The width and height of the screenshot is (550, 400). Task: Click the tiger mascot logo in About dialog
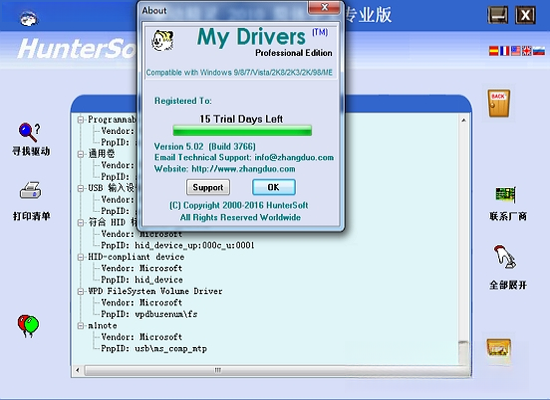162,41
